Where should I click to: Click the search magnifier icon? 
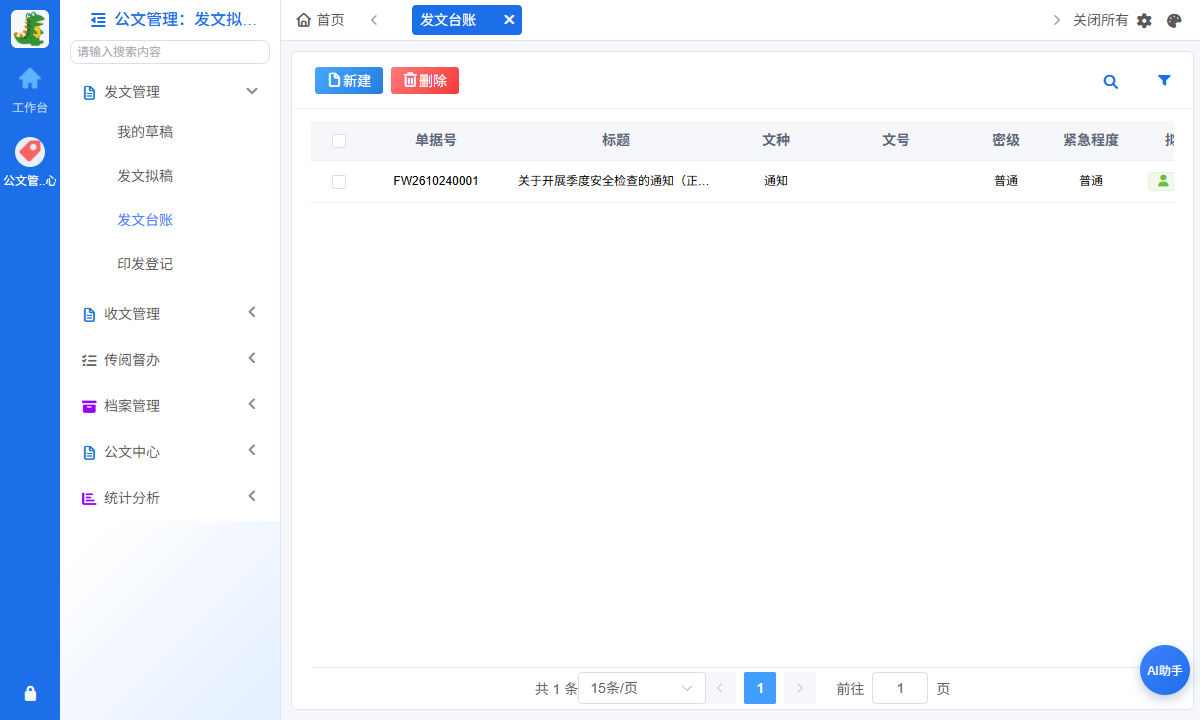pyautogui.click(x=1111, y=82)
